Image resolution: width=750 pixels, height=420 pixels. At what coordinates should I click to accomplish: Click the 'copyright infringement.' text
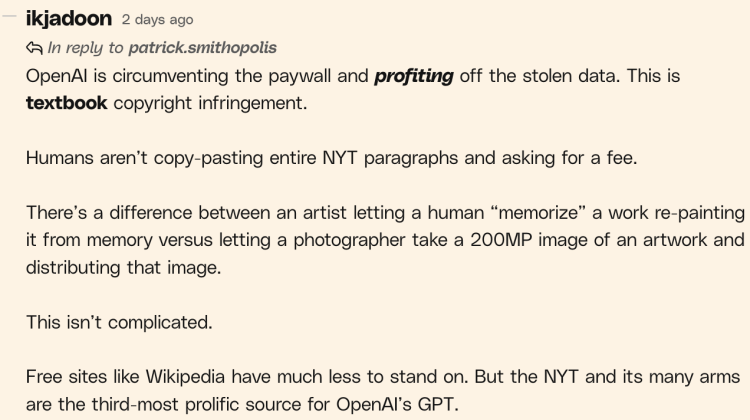[x=210, y=103]
